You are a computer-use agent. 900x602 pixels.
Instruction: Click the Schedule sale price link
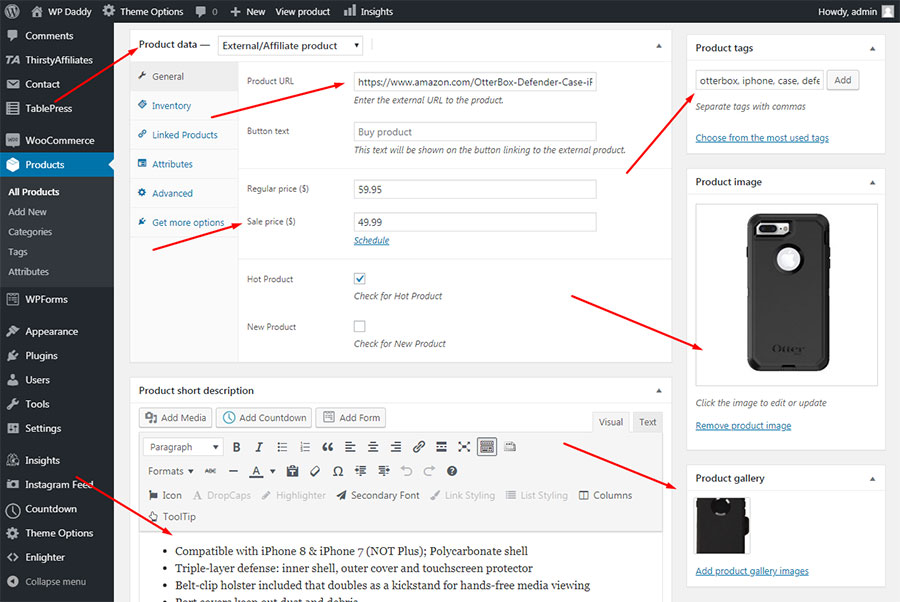click(x=371, y=240)
